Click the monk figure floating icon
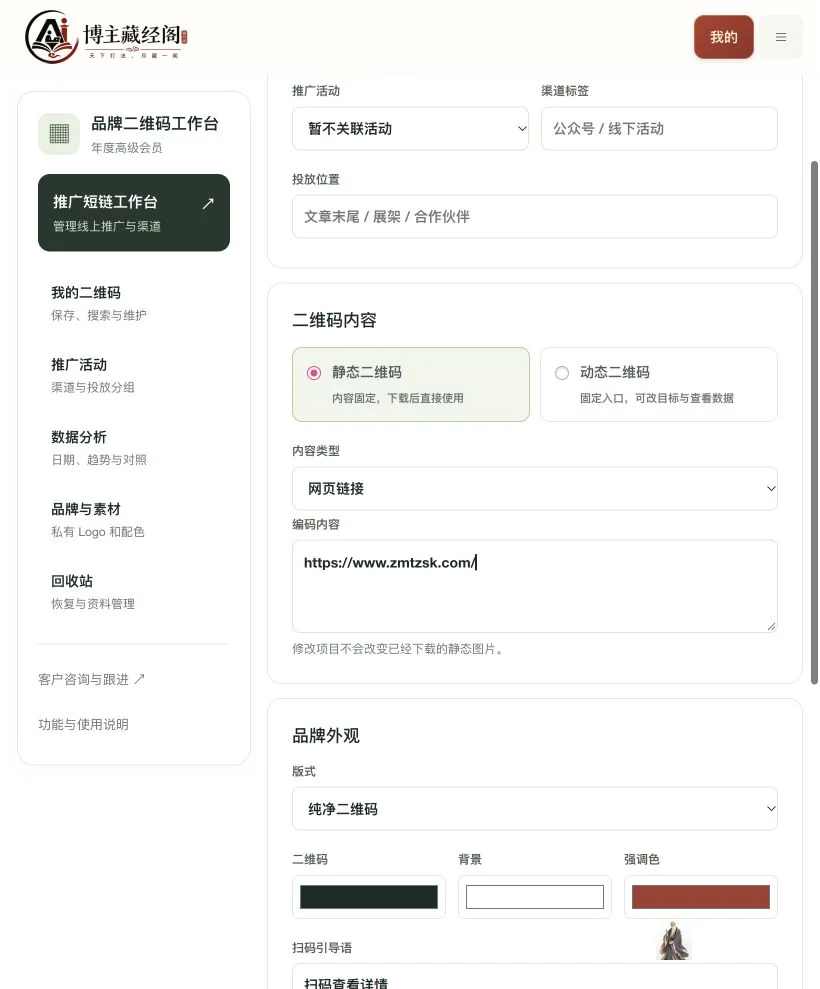 coord(674,941)
